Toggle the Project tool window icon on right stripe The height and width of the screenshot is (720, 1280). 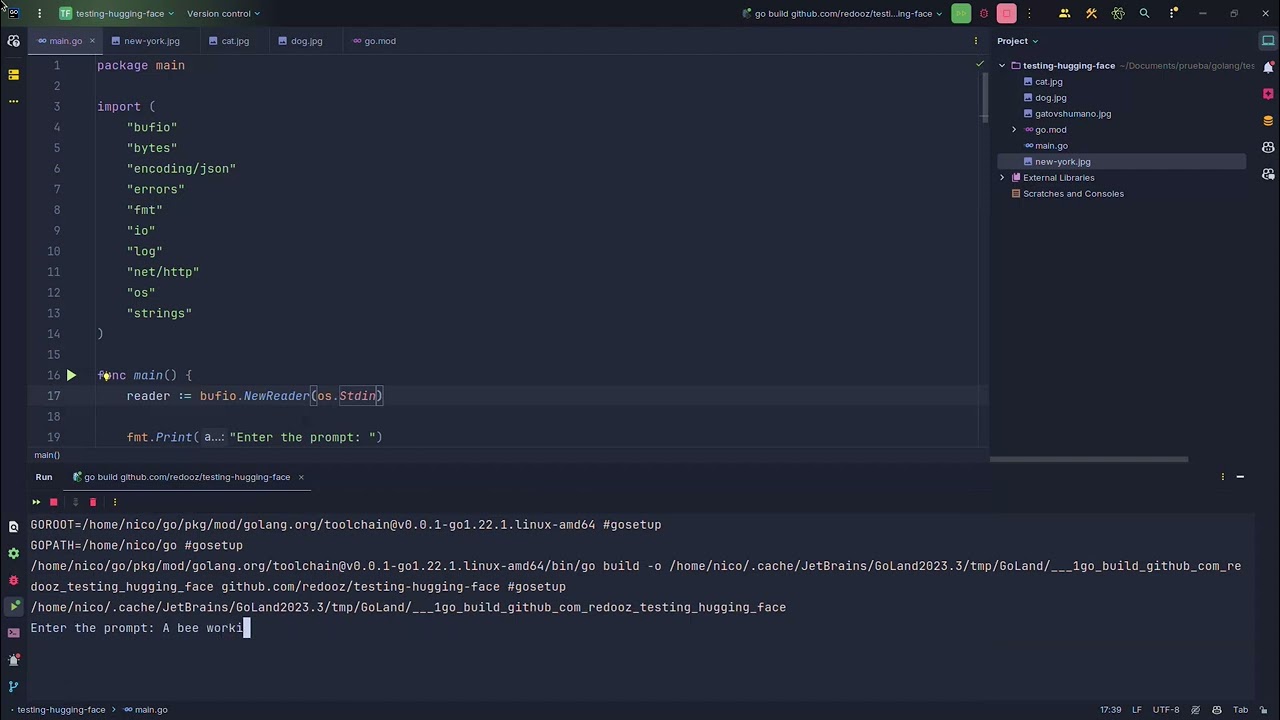pos(1268,41)
